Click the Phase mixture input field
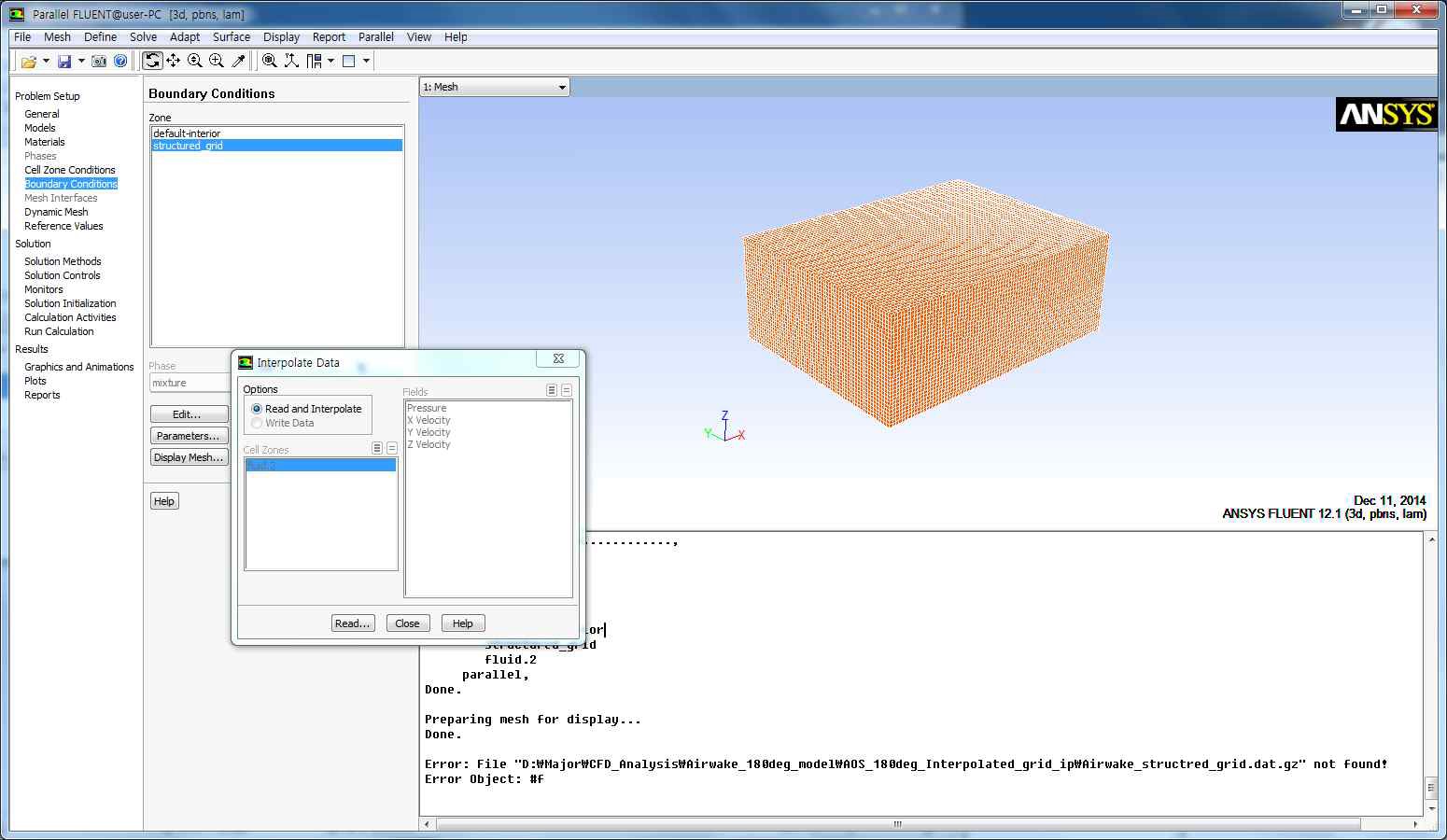This screenshot has height=840, width=1447. click(x=190, y=383)
